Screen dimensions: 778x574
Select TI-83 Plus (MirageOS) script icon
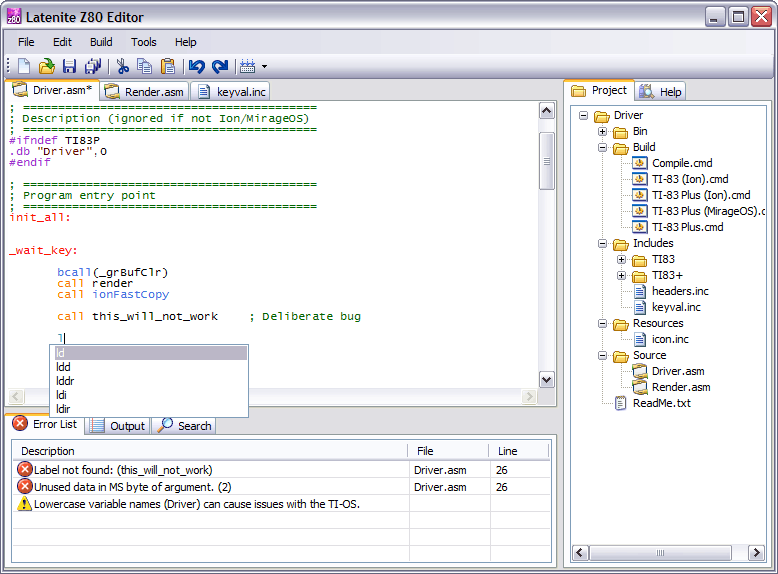point(640,211)
